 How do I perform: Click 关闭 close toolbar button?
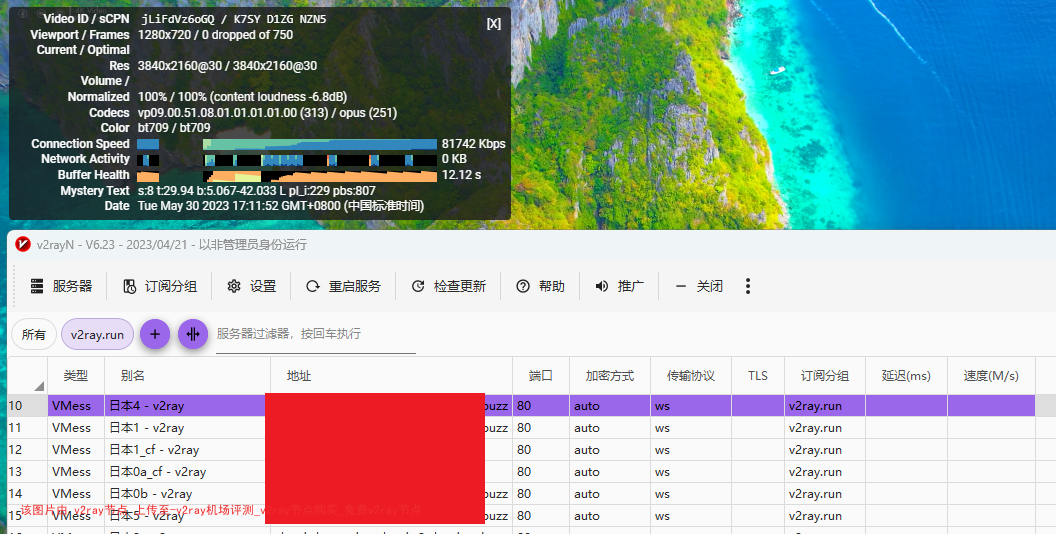point(699,286)
